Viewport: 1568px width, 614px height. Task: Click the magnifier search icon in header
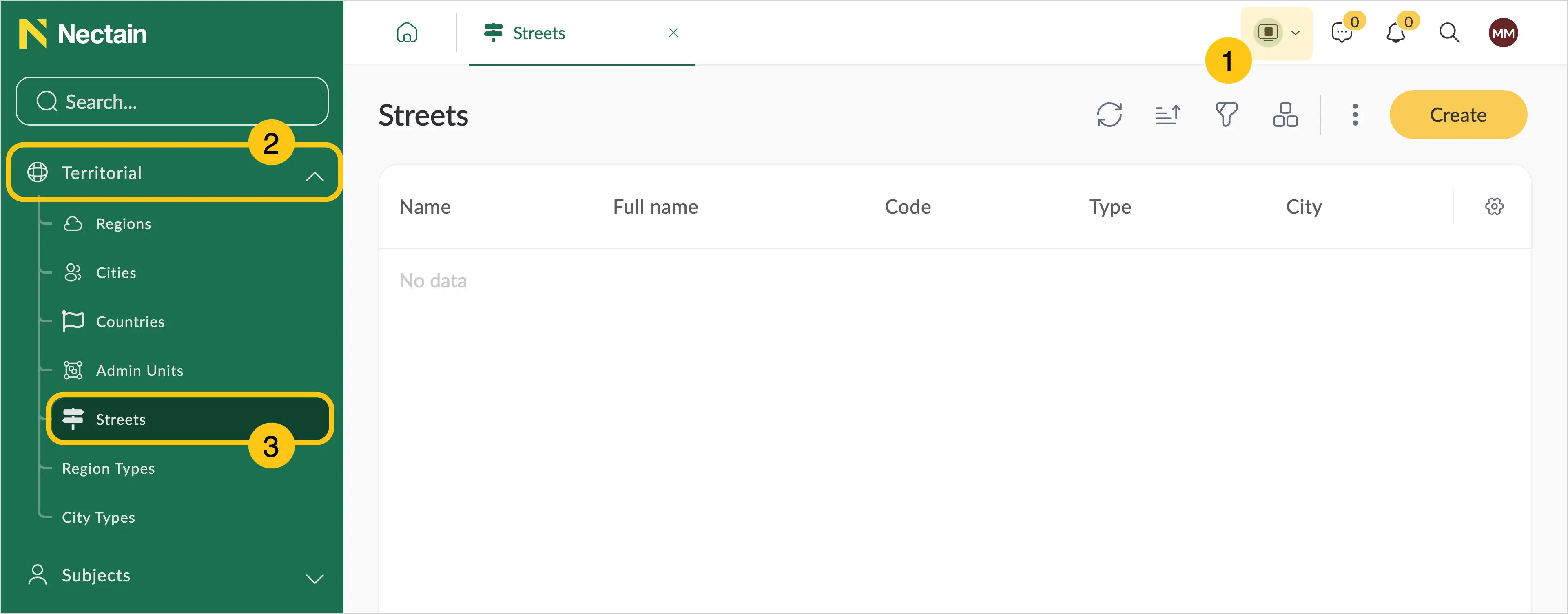click(x=1449, y=32)
